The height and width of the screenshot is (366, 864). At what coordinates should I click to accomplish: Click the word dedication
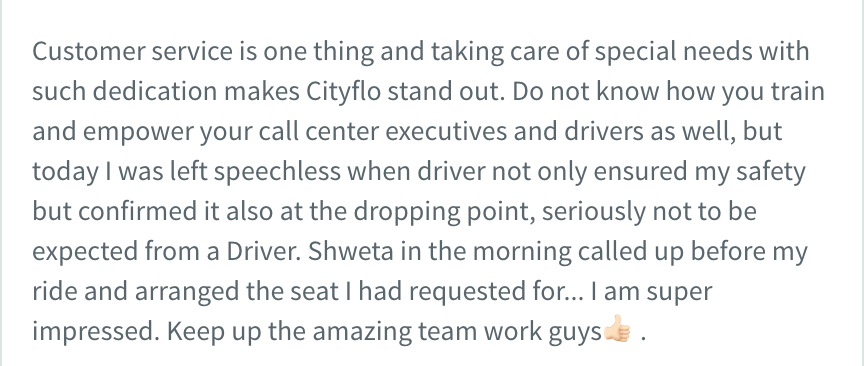pyautogui.click(x=155, y=91)
